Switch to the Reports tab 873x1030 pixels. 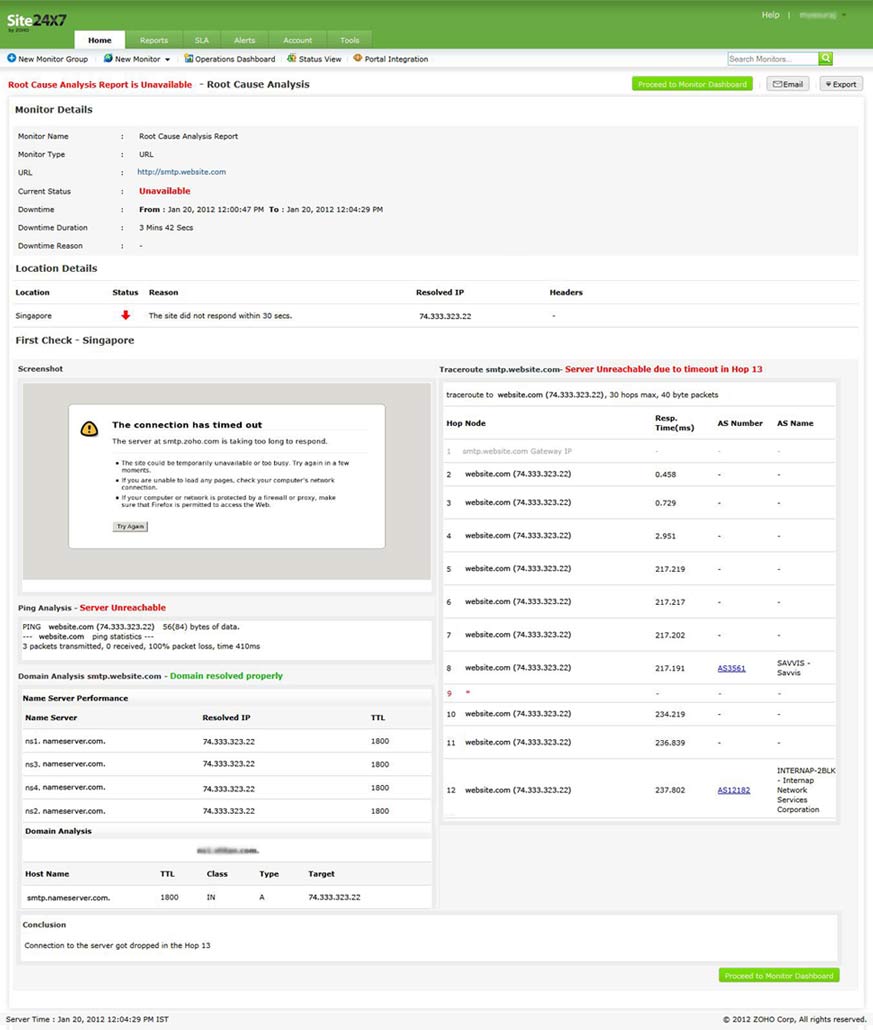coord(154,40)
